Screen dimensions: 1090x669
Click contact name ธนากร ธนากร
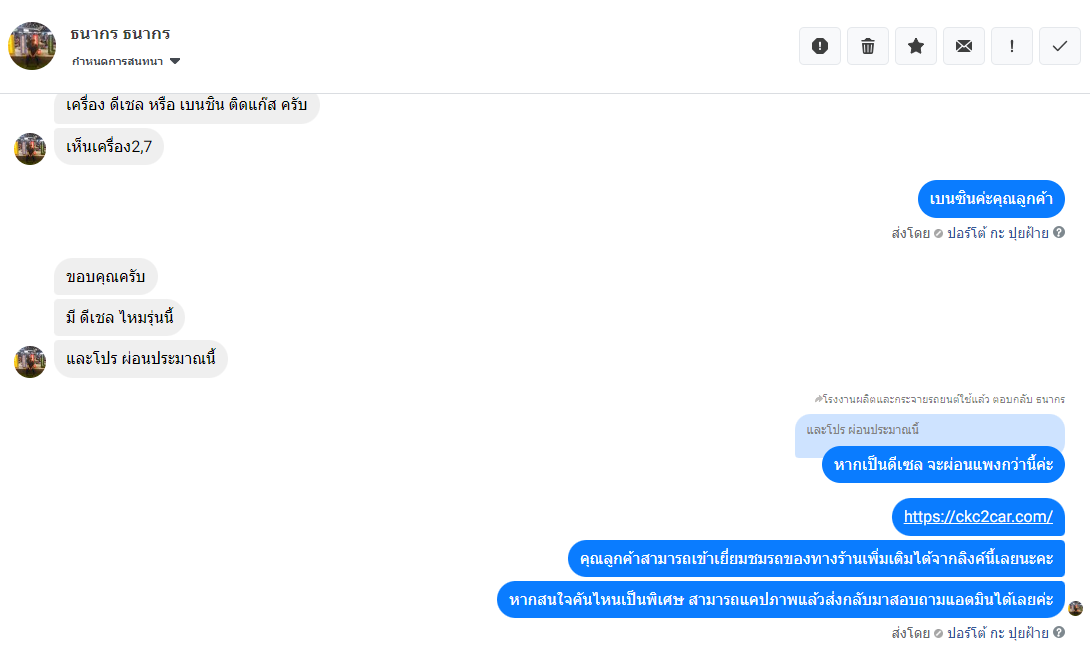[120, 33]
